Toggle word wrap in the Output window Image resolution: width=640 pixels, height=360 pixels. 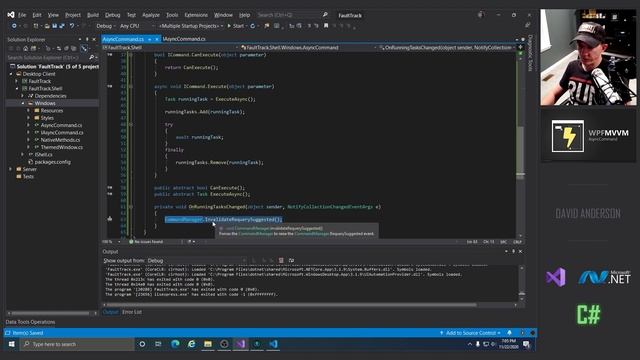[x=291, y=260]
